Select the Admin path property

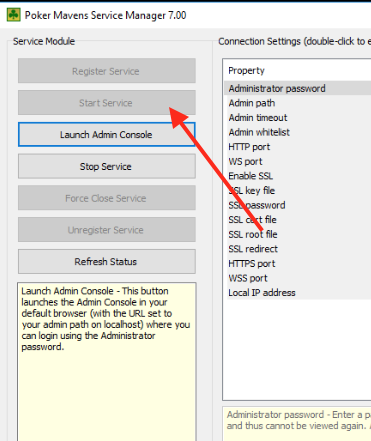pyautogui.click(x=298, y=103)
